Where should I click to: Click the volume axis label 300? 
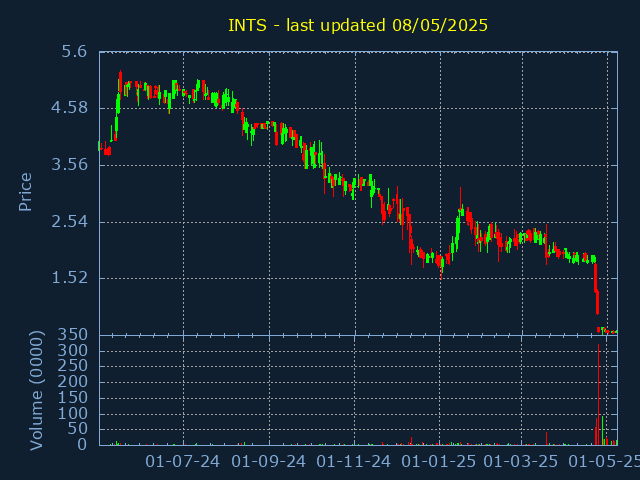coord(72,351)
